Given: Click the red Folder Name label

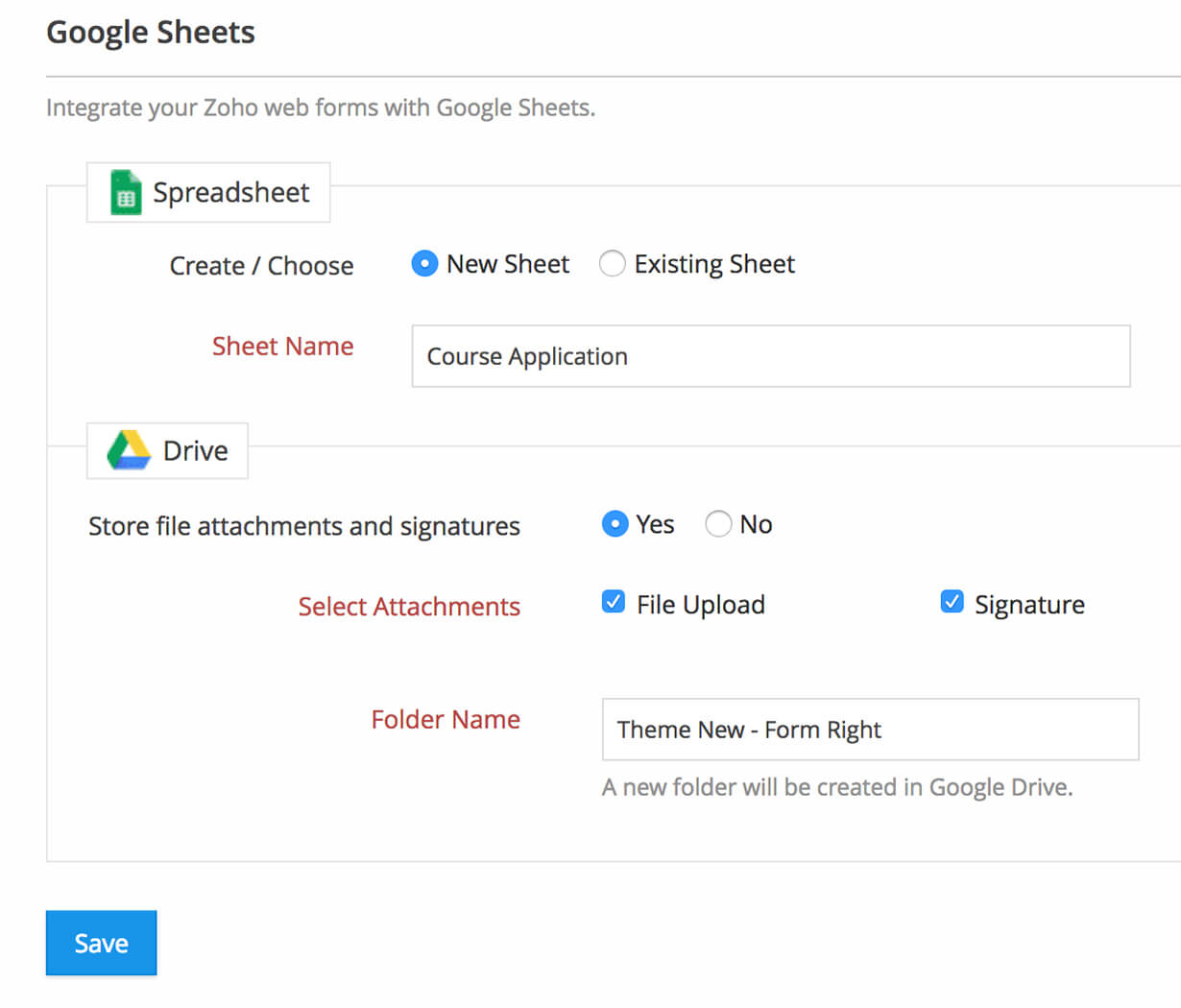Looking at the screenshot, I should click(x=446, y=719).
